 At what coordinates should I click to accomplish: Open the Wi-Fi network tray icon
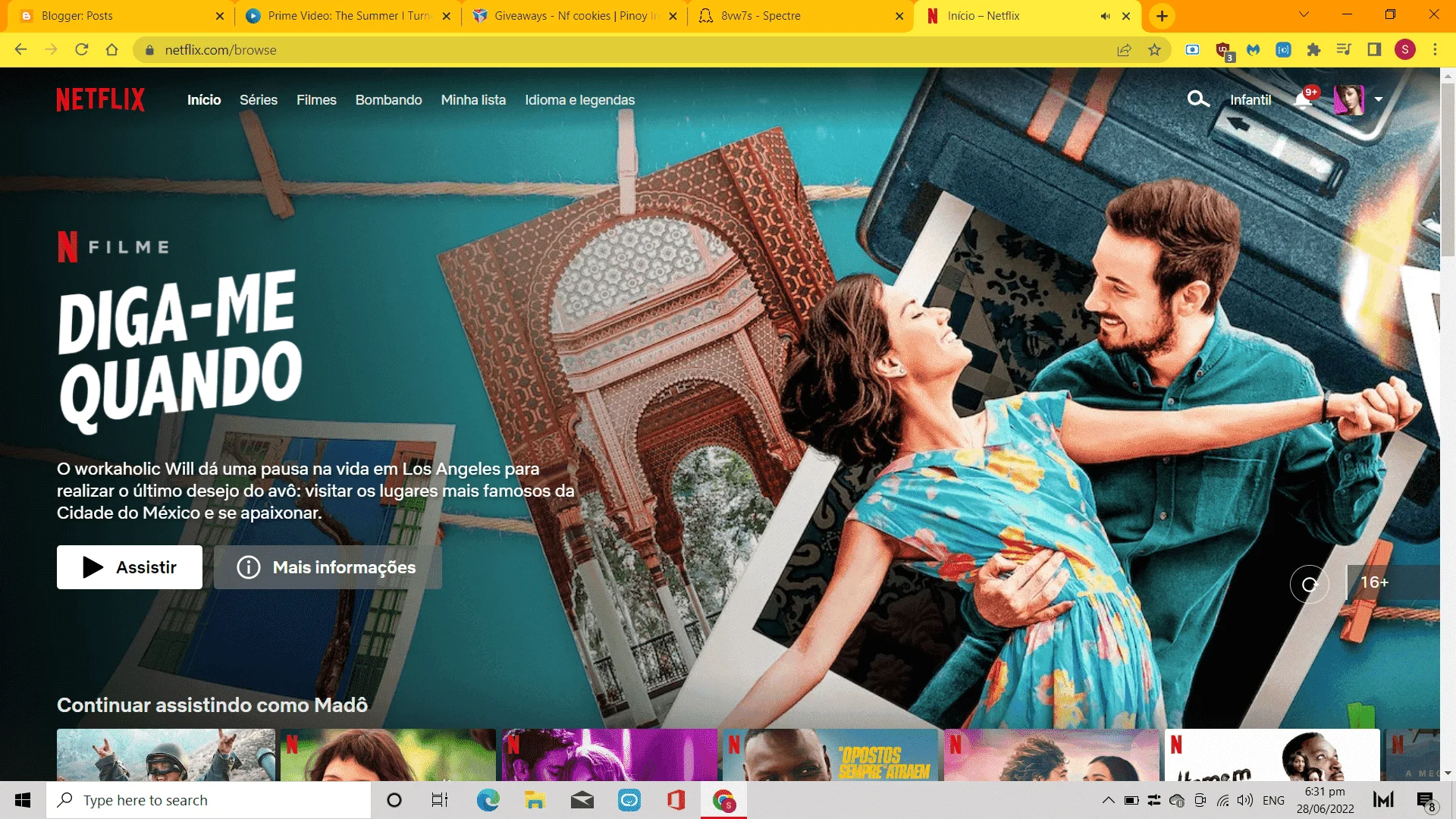coord(1223,800)
